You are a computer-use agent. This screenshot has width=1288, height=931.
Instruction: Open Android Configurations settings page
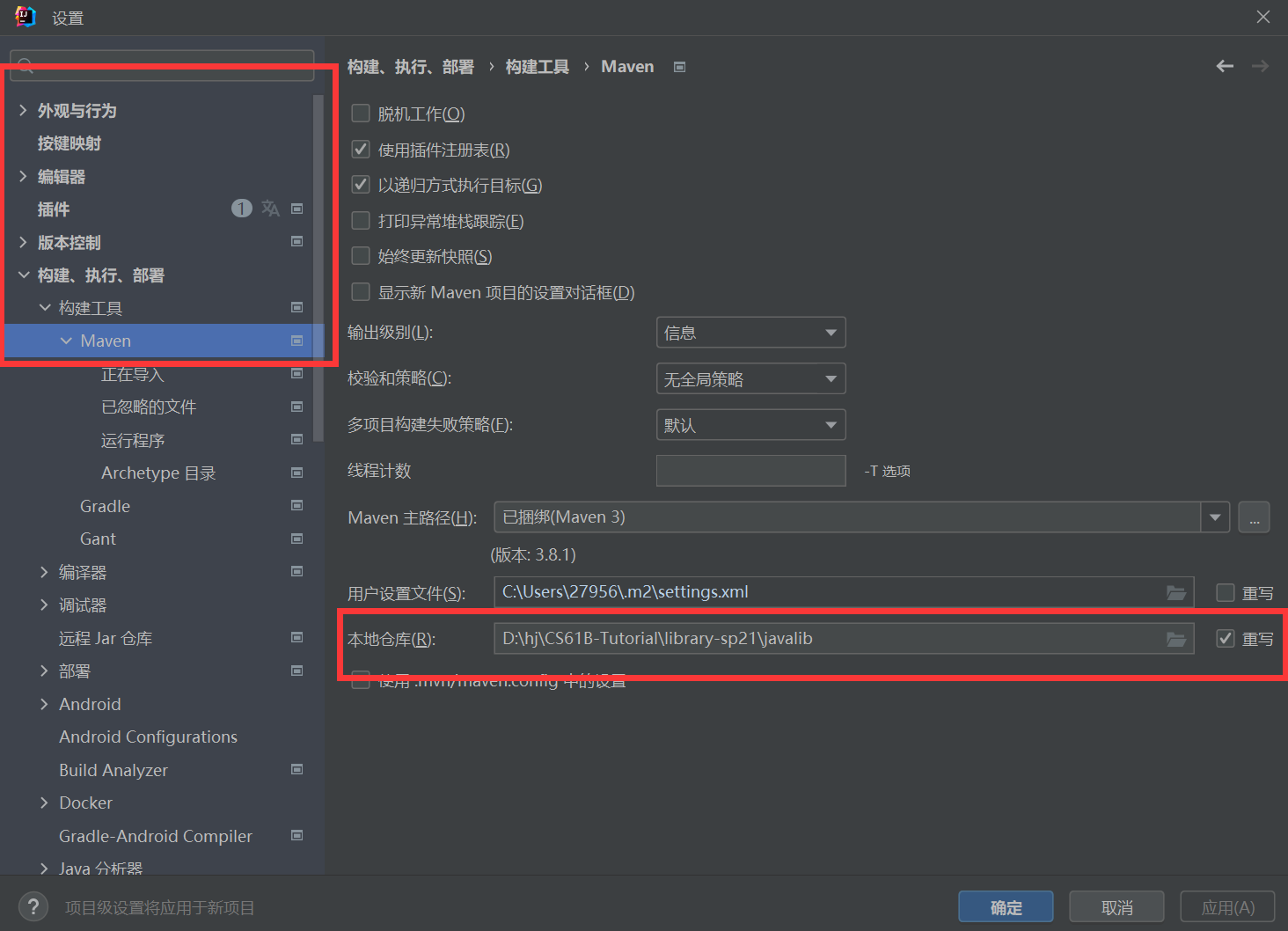[148, 737]
